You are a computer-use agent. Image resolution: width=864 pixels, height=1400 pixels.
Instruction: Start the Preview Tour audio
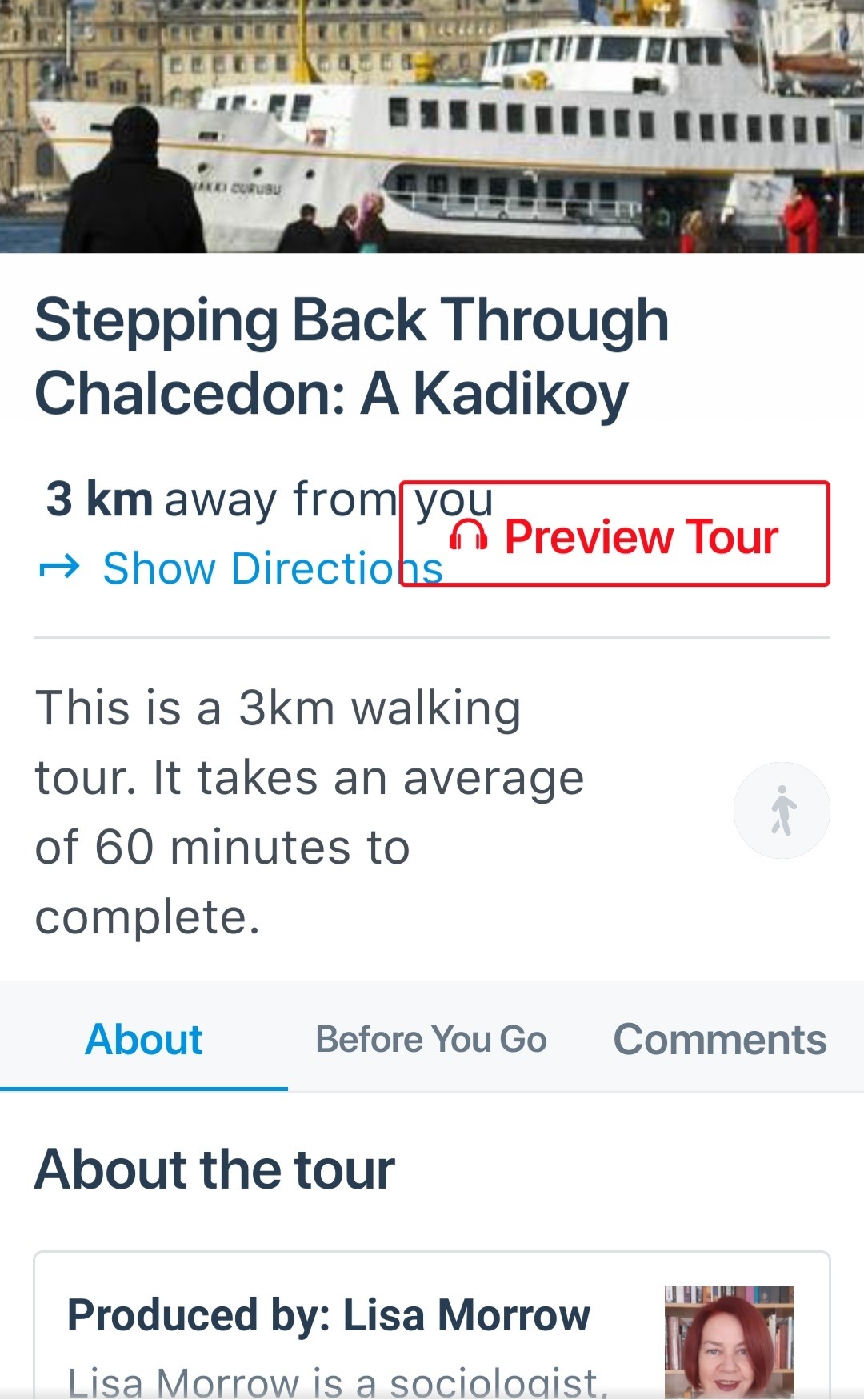(x=614, y=534)
